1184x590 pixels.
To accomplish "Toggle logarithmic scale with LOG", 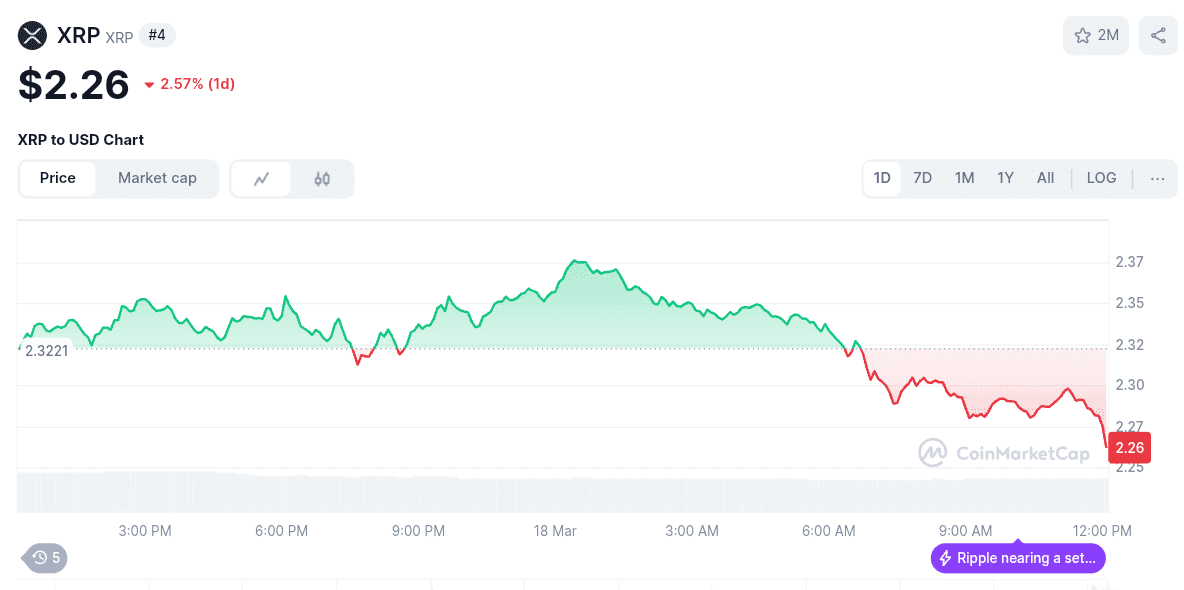I will pos(1101,178).
